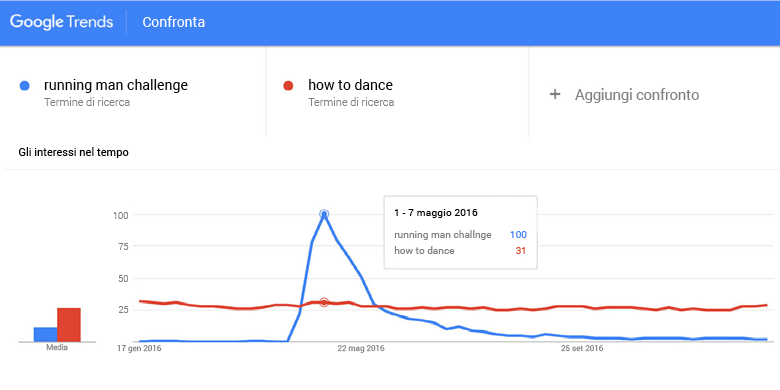Click the 17 gen 2016 axis label
Viewport: 780px width, 390px height.
(x=139, y=349)
